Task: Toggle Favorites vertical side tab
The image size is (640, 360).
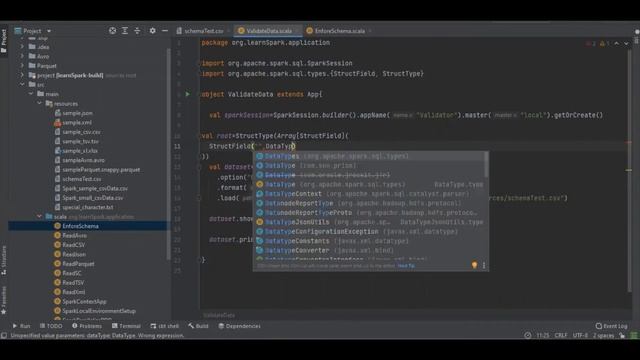Action: tap(4, 300)
